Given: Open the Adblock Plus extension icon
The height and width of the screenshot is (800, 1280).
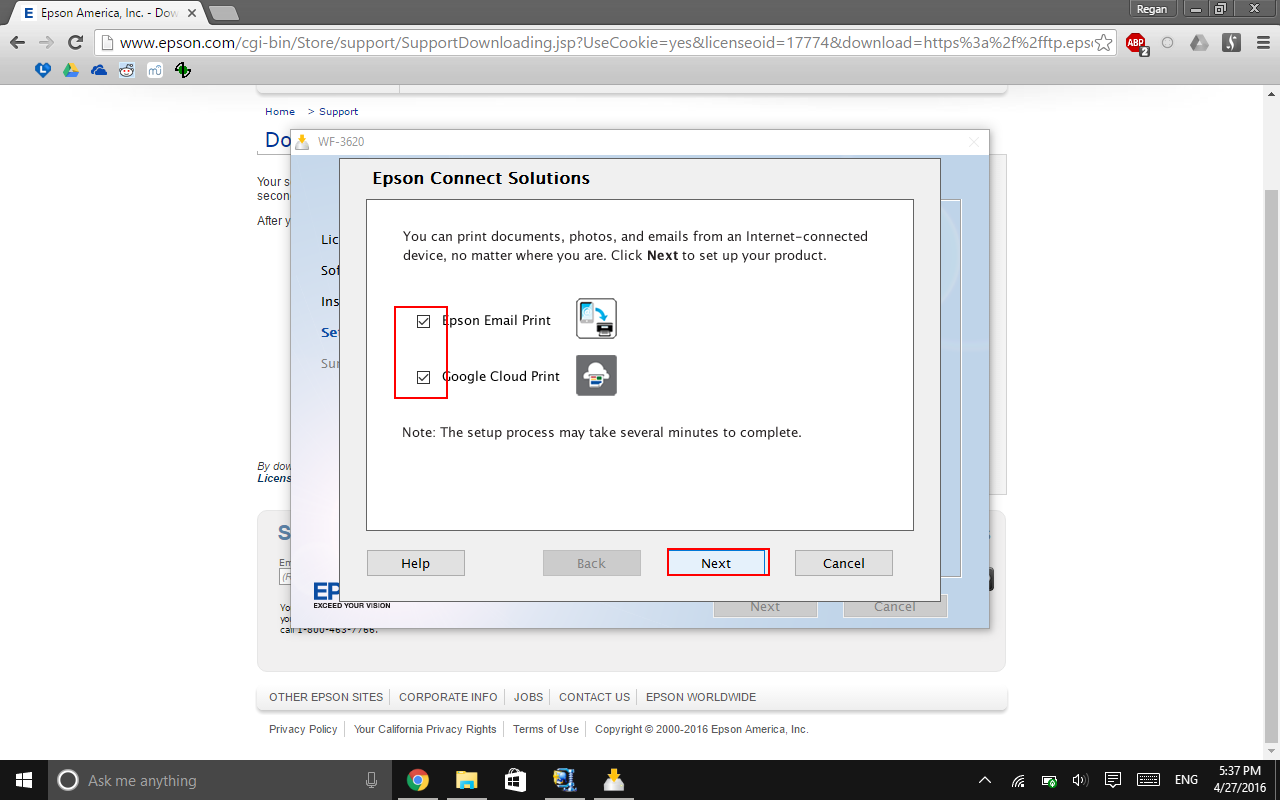Looking at the screenshot, I should tap(1136, 43).
